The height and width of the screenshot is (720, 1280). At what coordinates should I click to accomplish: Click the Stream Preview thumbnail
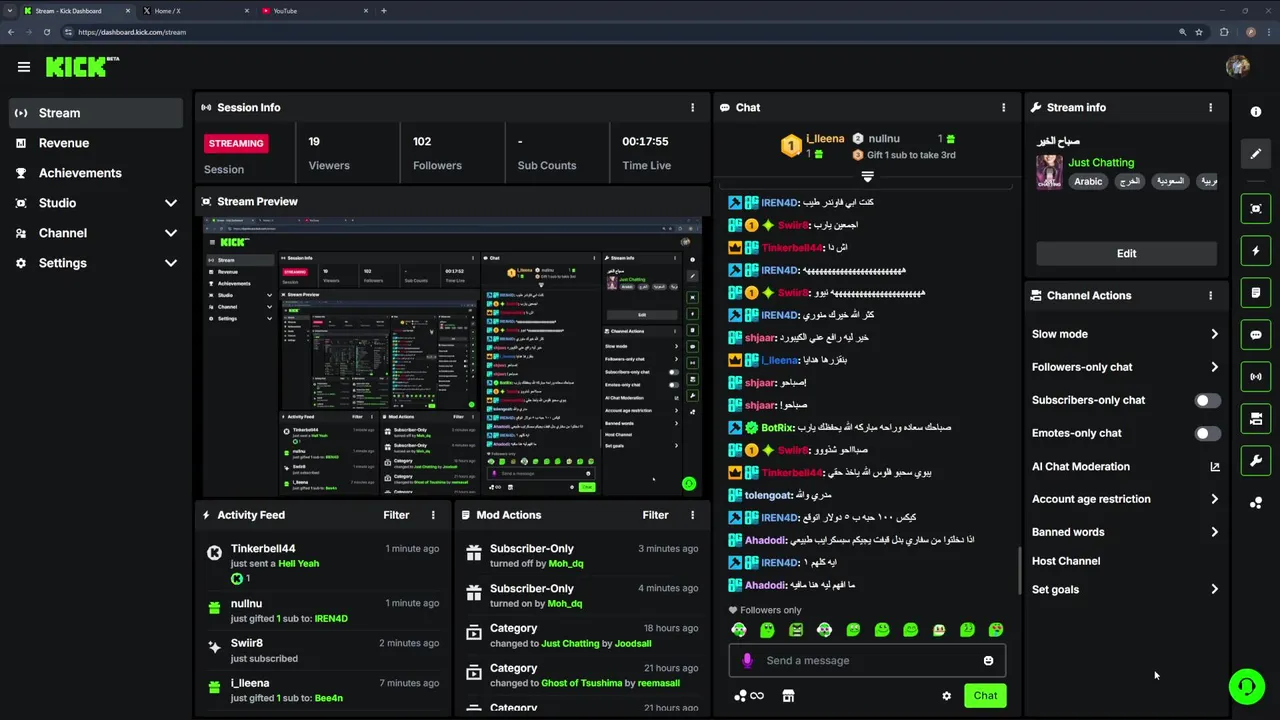coord(452,358)
